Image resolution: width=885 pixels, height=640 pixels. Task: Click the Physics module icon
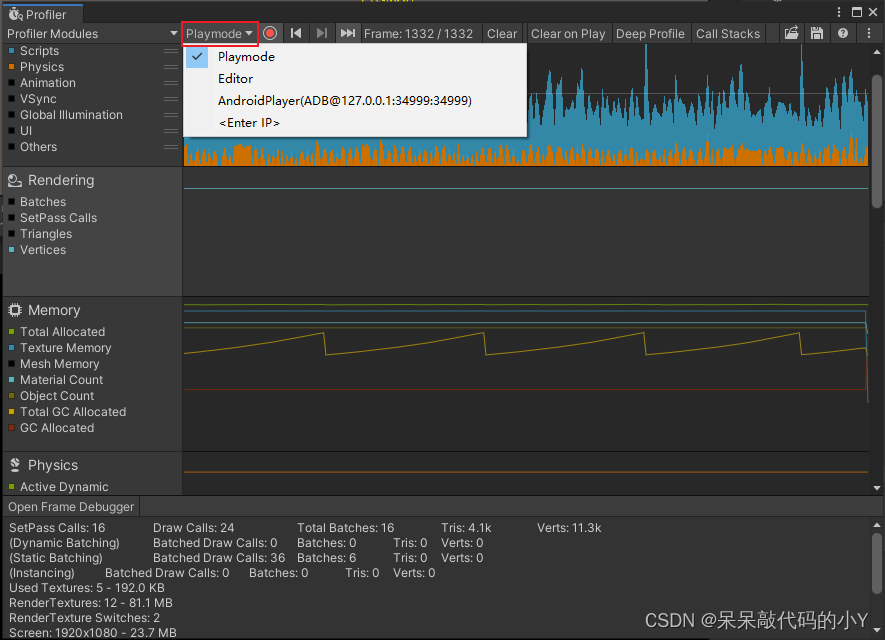click(15, 464)
